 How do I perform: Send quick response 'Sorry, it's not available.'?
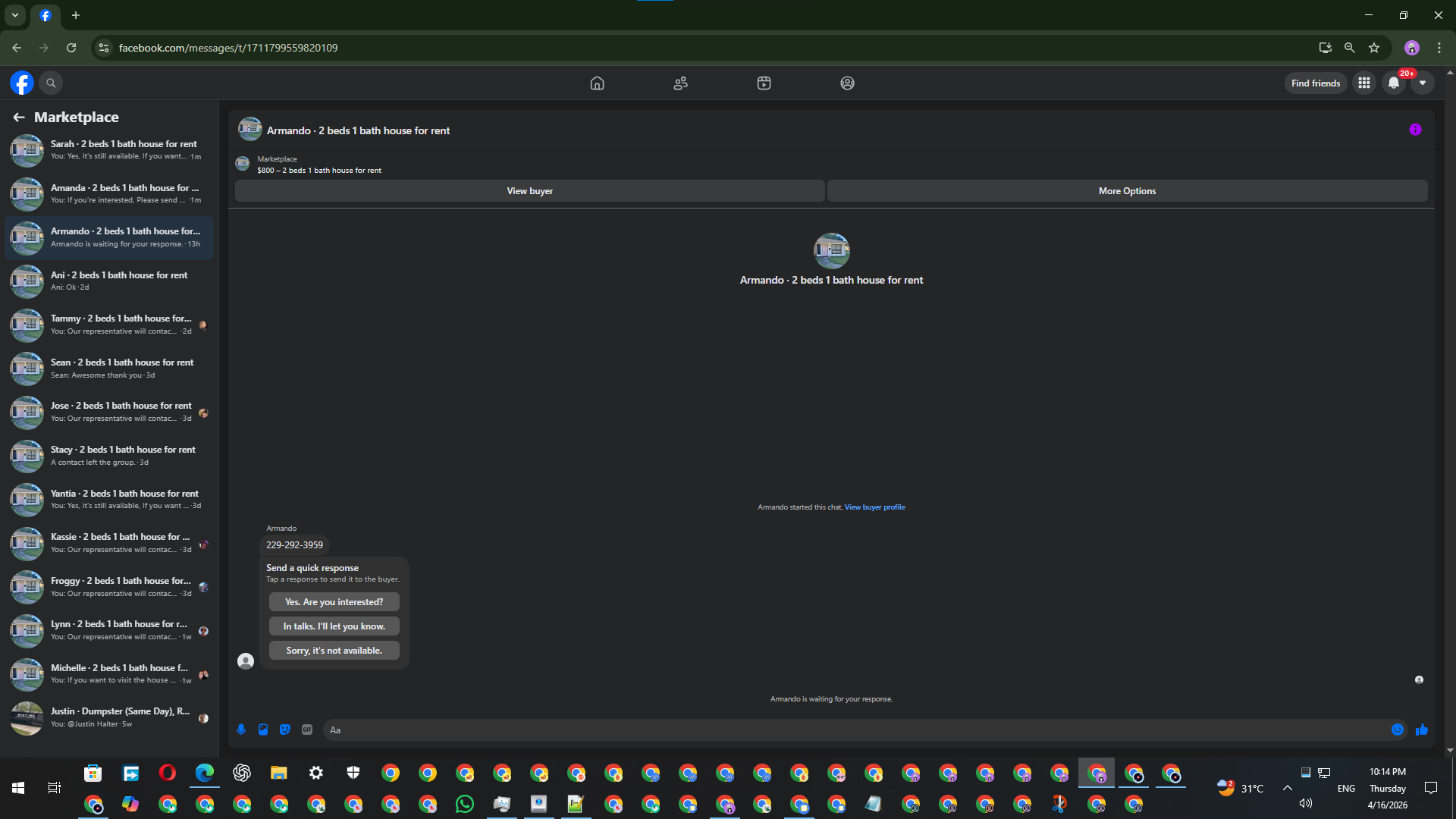[334, 651]
